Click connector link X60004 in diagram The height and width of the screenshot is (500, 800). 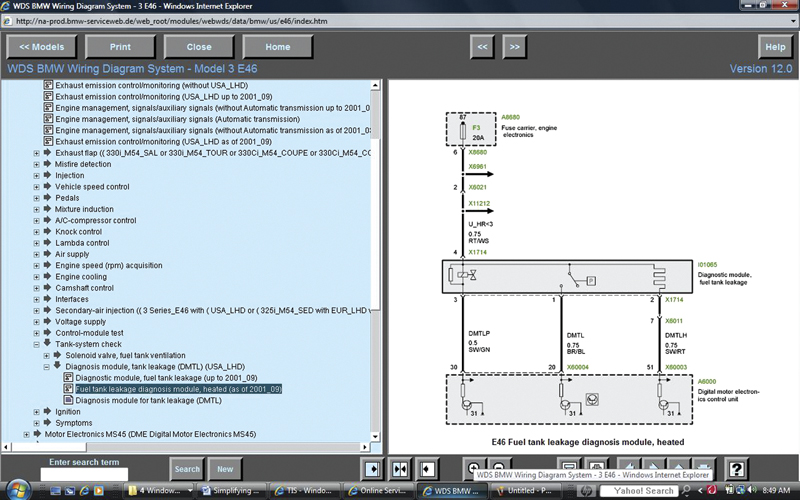[578, 367]
